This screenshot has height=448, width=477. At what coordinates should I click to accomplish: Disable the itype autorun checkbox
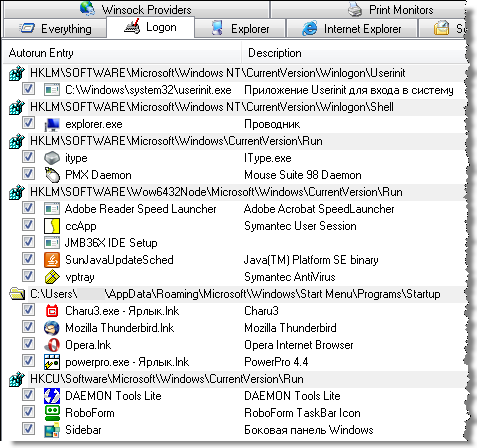coord(28,157)
